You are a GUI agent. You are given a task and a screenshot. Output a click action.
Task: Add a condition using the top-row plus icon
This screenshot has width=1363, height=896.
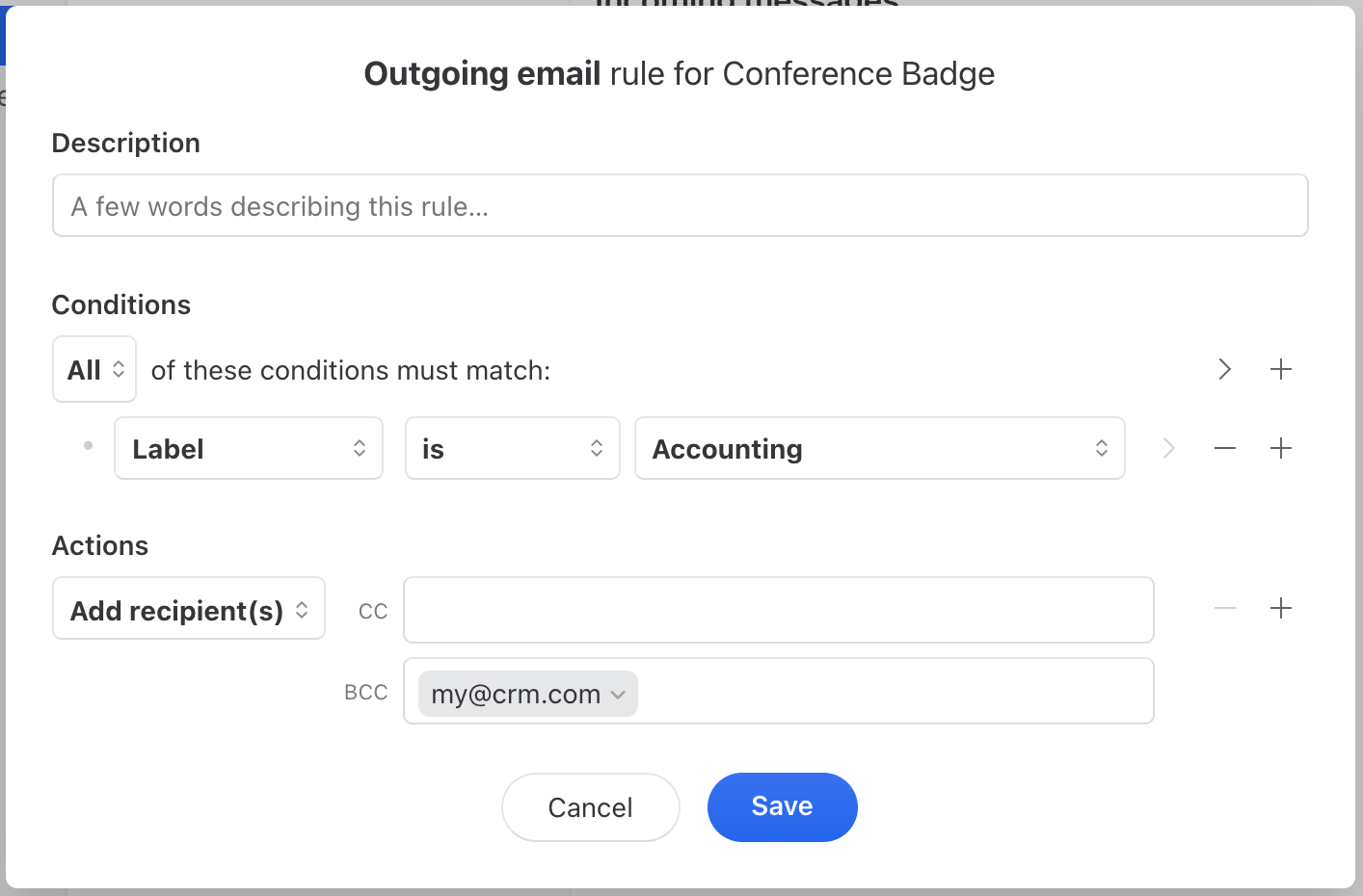[1281, 369]
